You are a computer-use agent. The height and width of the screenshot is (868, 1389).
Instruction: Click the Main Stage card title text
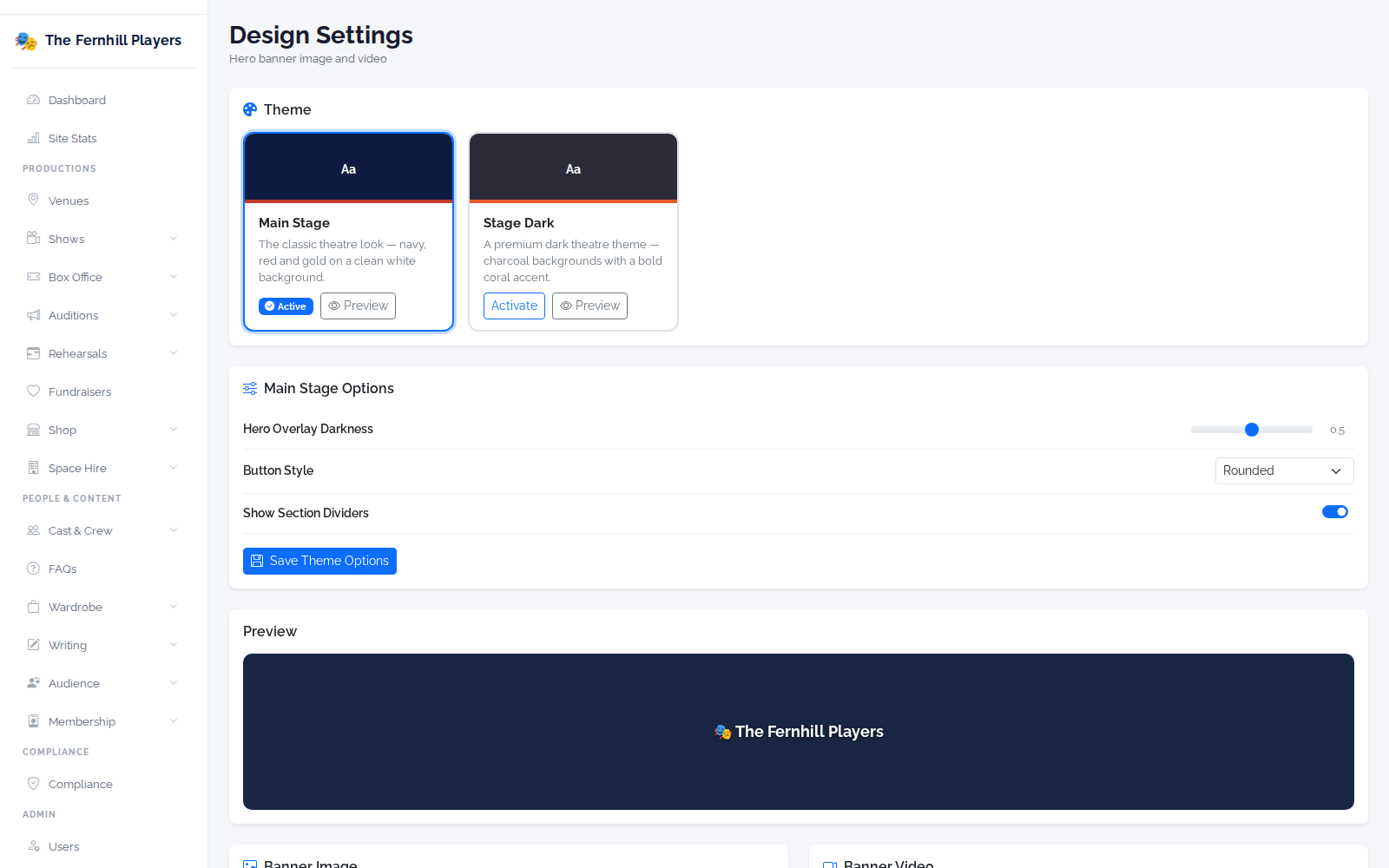294,223
